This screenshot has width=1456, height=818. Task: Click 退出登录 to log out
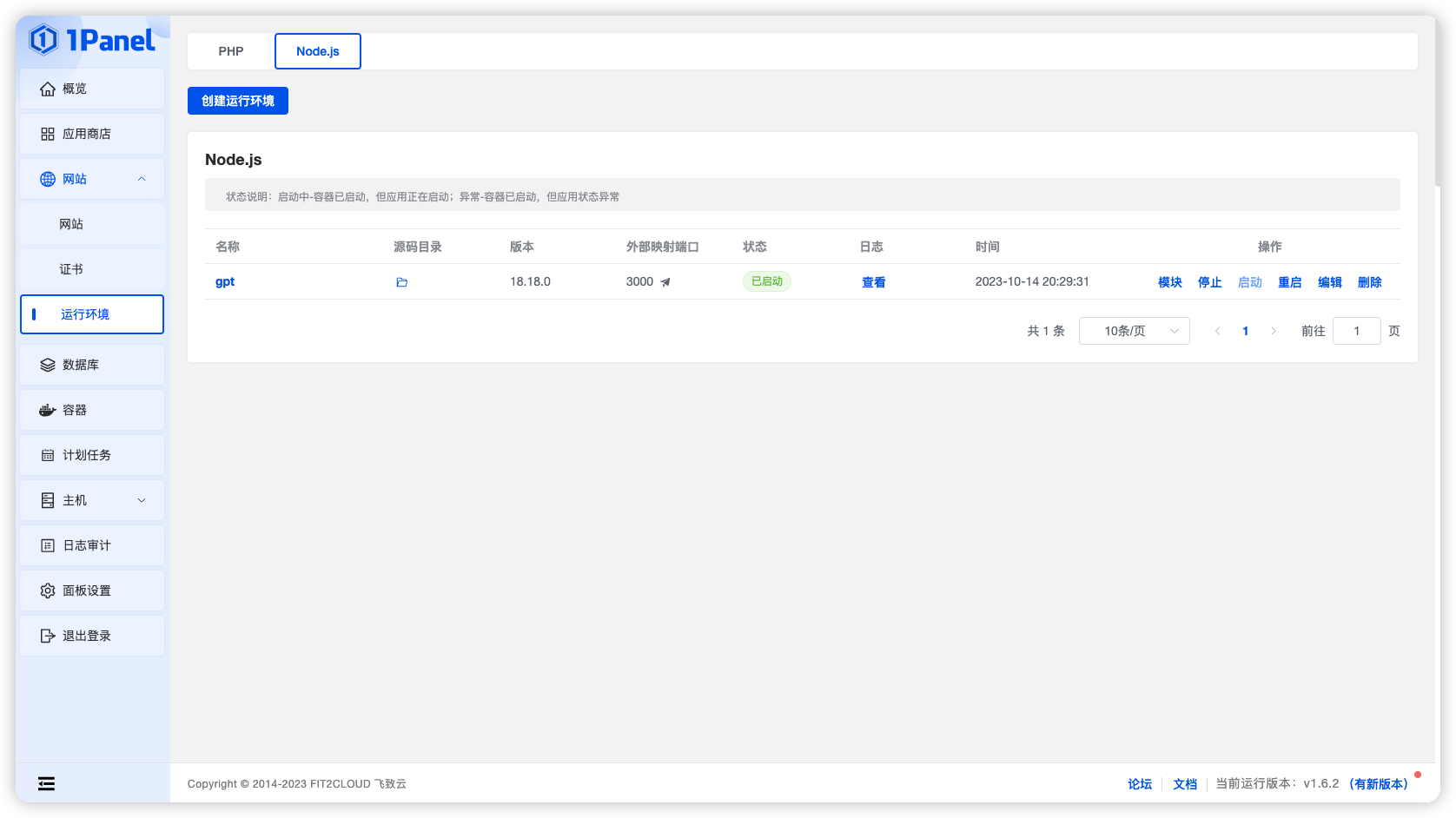point(90,635)
